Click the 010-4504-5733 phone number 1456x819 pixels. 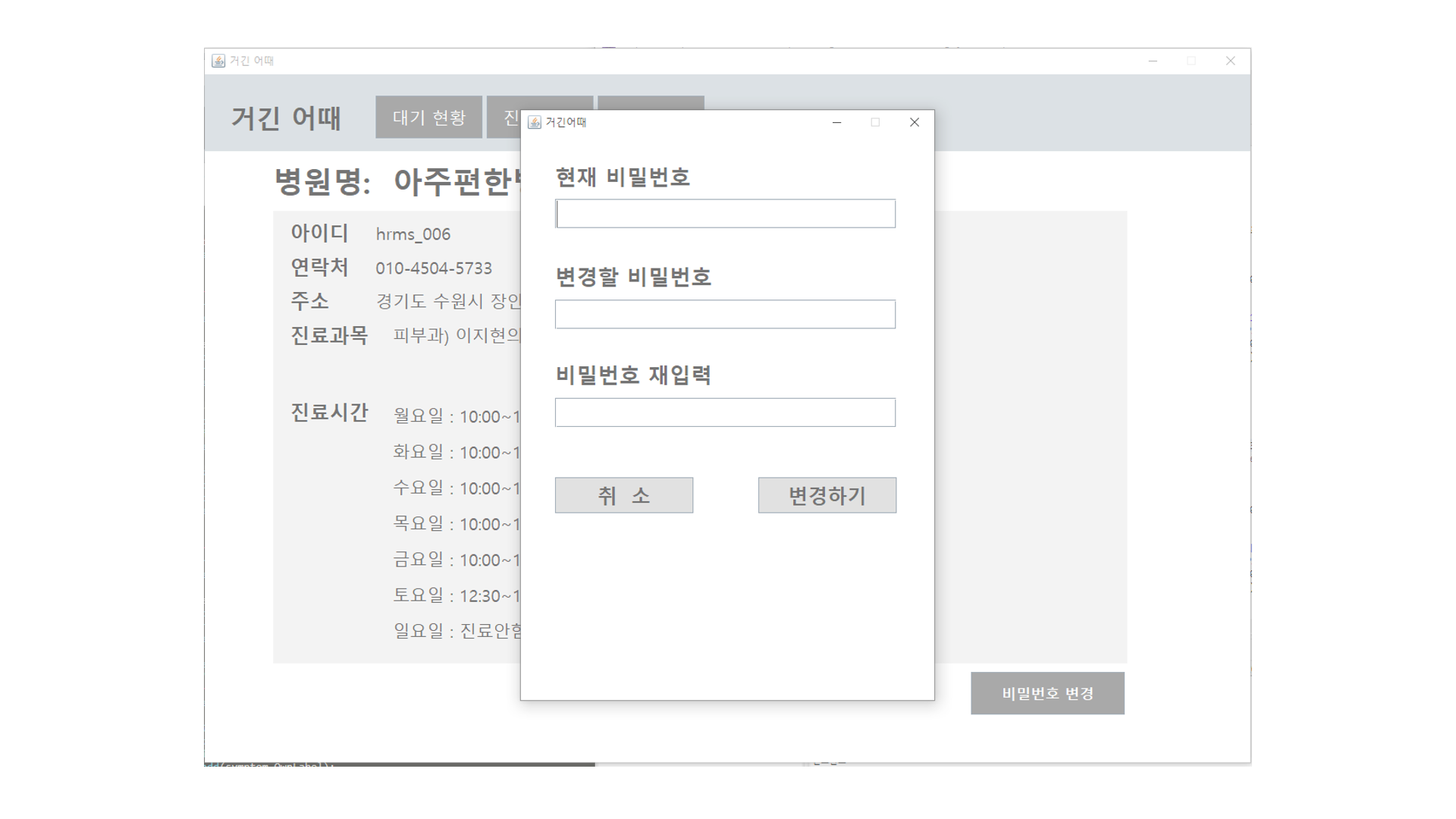(x=434, y=268)
